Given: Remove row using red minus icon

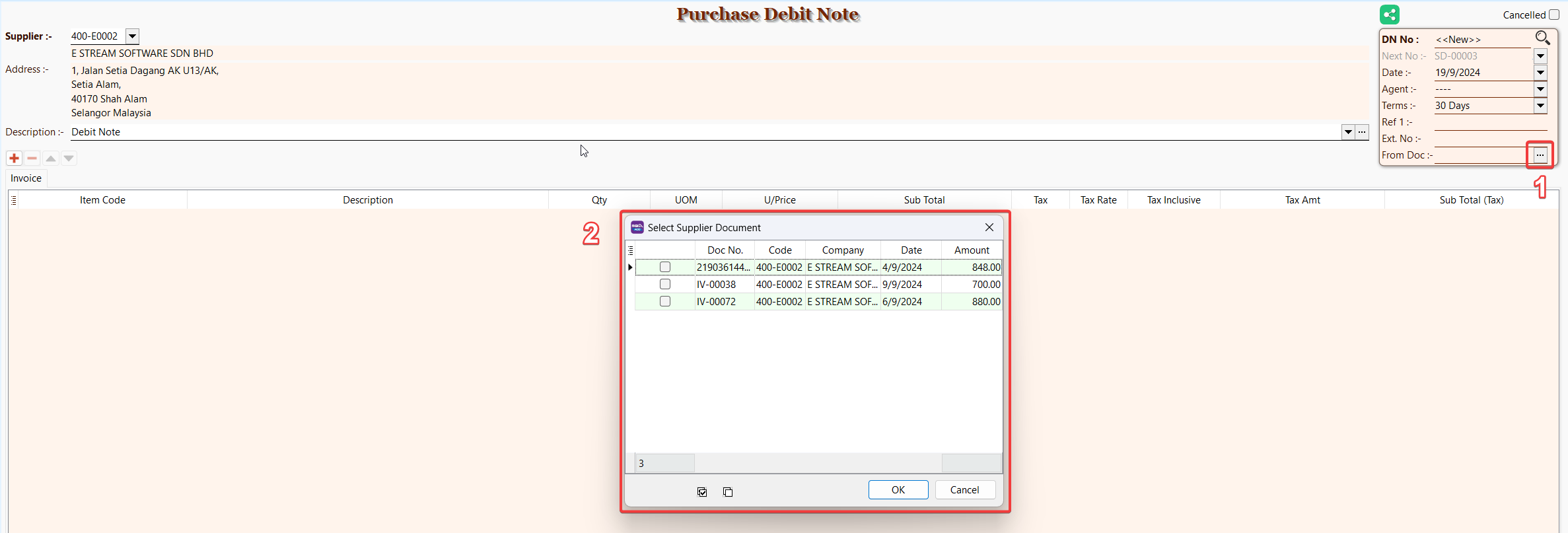Looking at the screenshot, I should tap(32, 159).
